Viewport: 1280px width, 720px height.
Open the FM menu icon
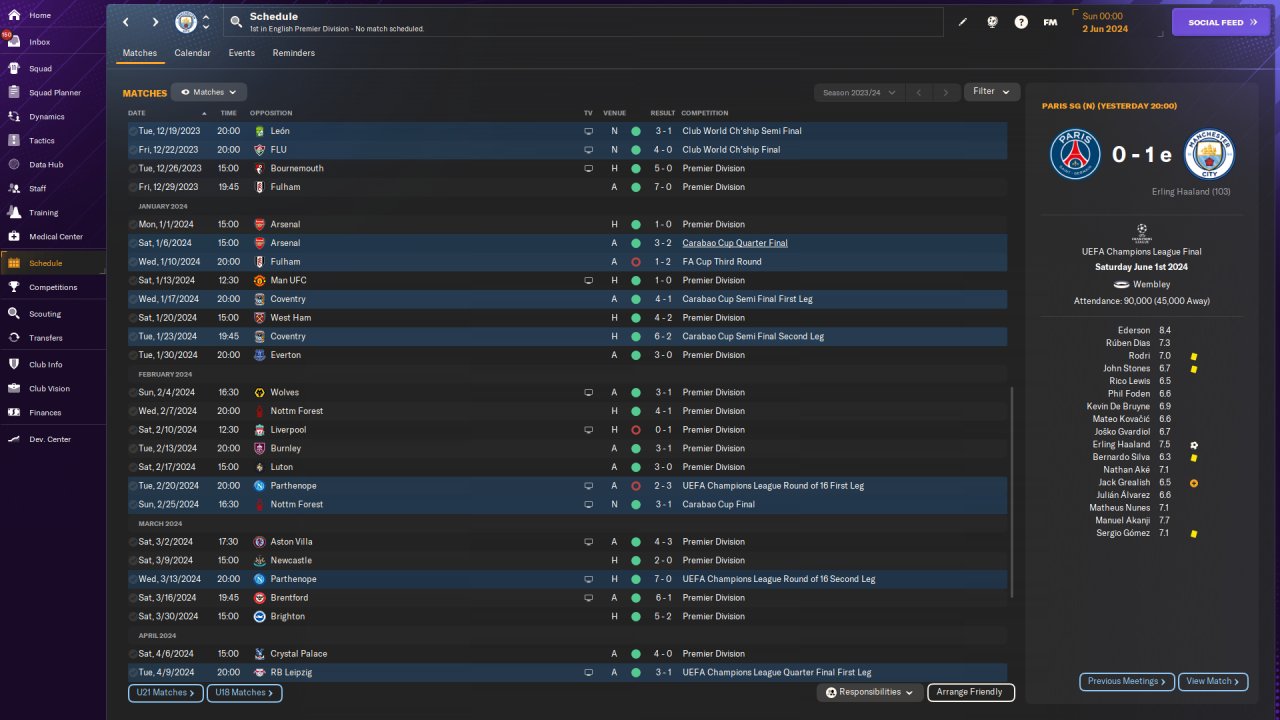(x=1050, y=22)
